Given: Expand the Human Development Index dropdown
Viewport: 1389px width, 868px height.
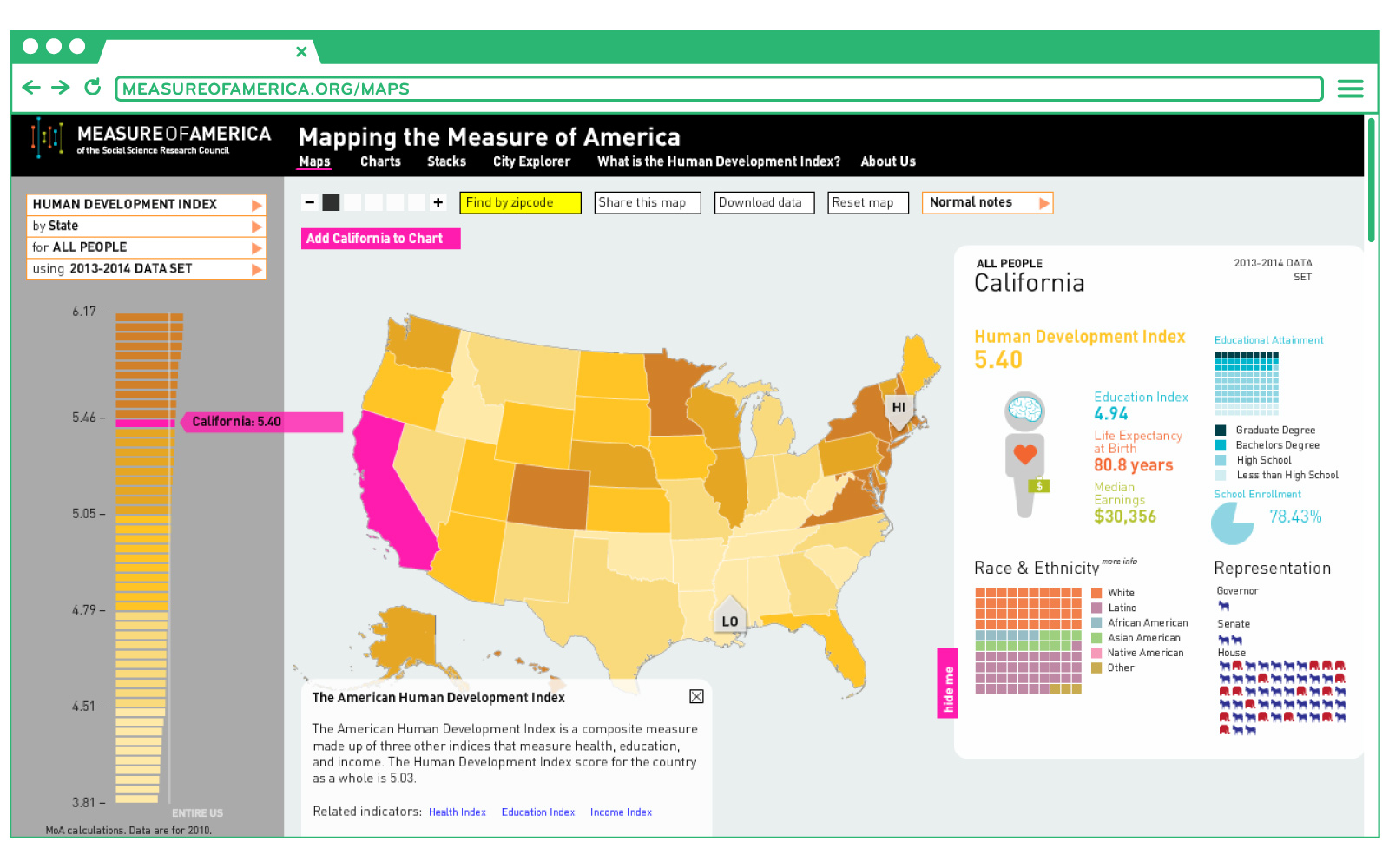Looking at the screenshot, I should tap(146, 205).
